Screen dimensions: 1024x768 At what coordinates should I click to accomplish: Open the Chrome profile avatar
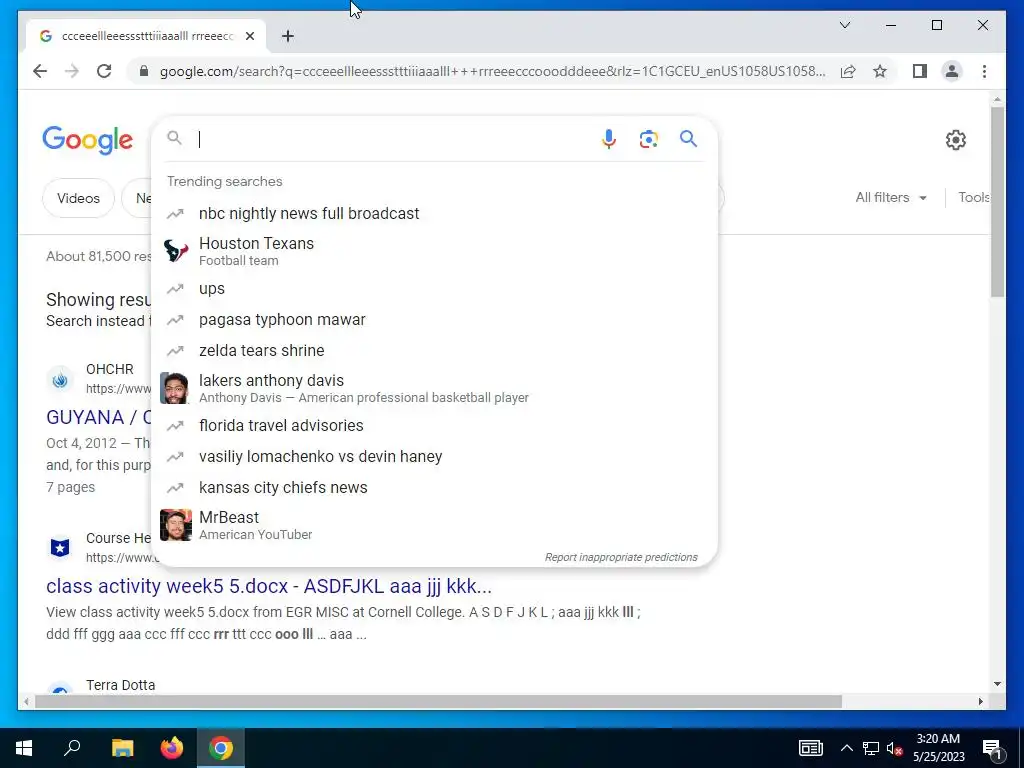coord(952,71)
